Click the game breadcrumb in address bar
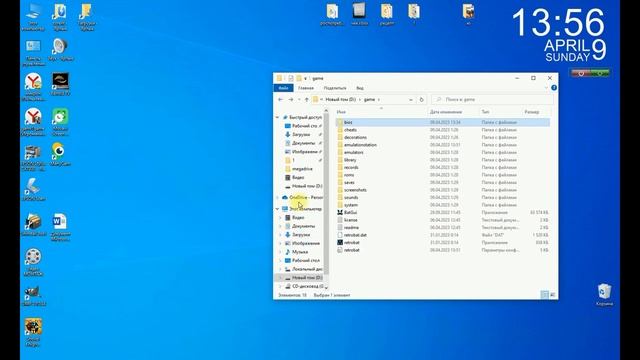This screenshot has height=360, width=640. (369, 100)
